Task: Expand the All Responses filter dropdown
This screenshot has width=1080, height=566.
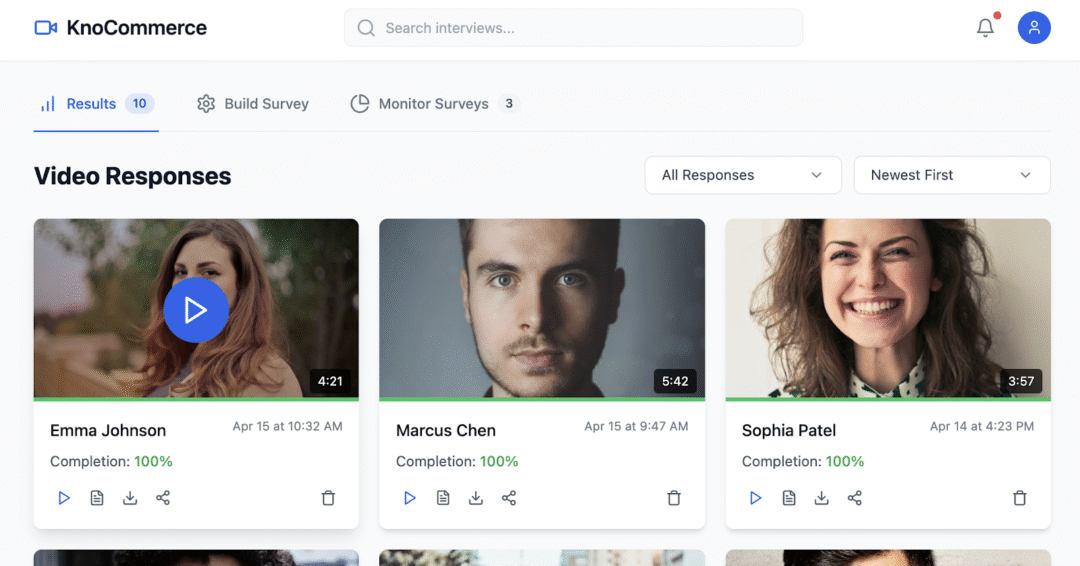Action: tap(742, 175)
